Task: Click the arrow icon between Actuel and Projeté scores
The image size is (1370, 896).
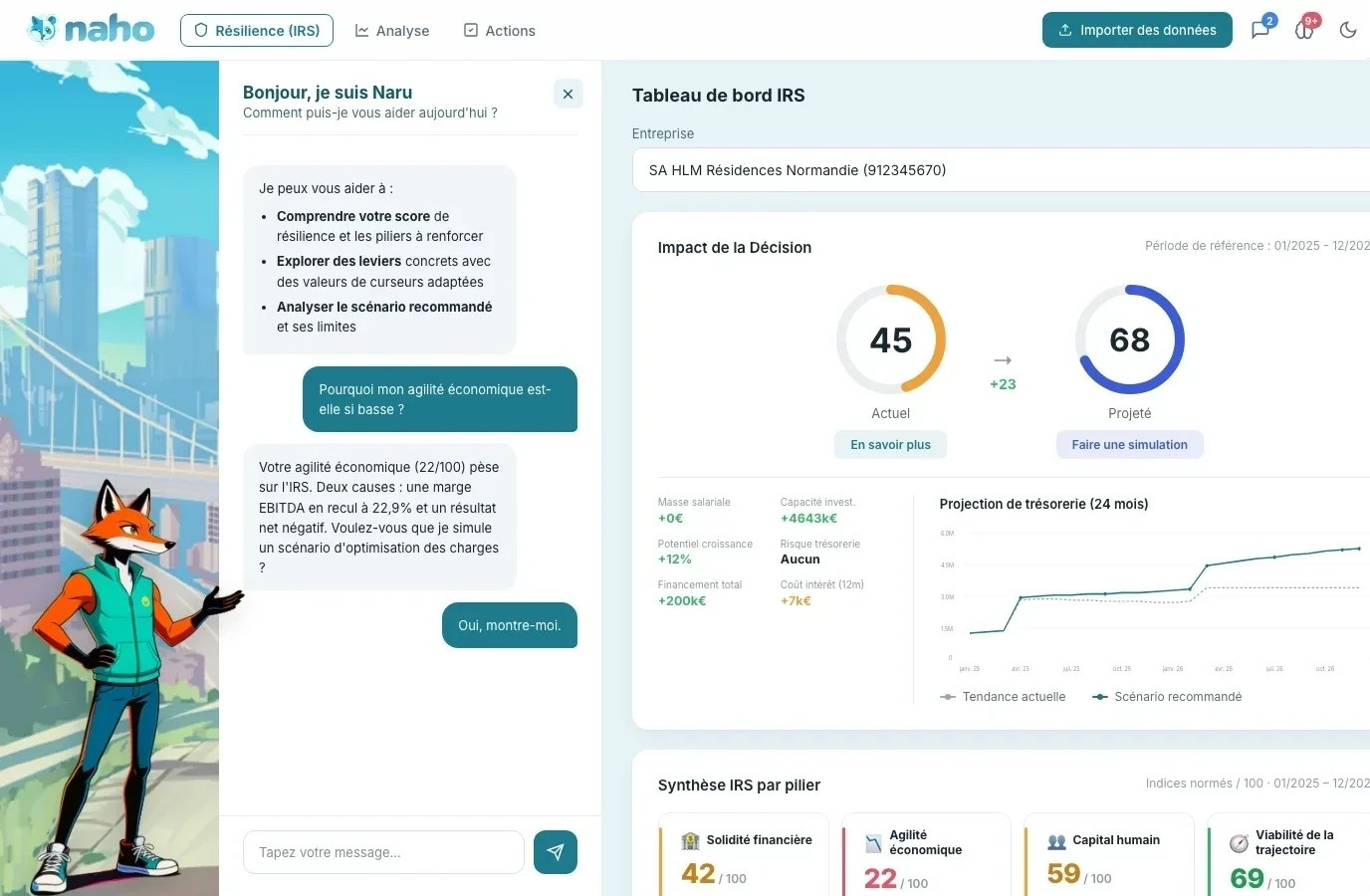Action: pos(1003,360)
